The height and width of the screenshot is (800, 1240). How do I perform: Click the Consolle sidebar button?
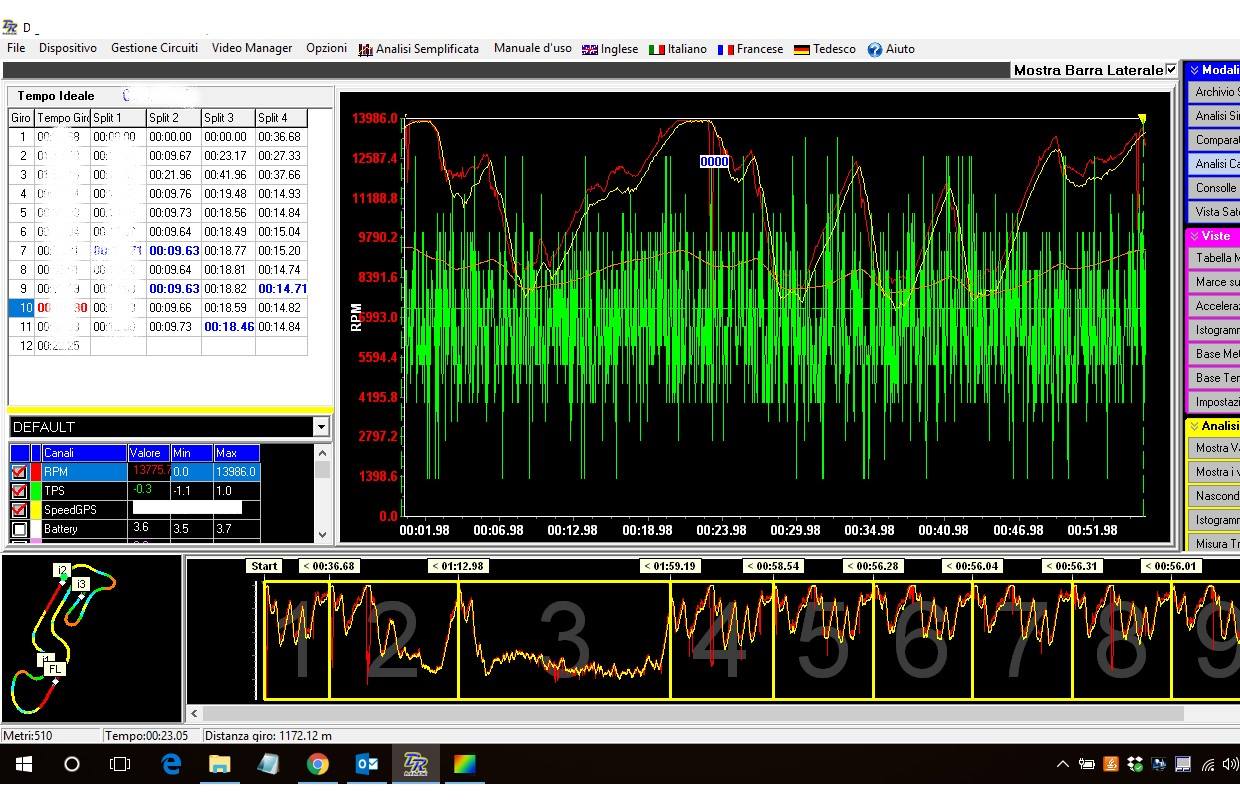pos(1215,188)
